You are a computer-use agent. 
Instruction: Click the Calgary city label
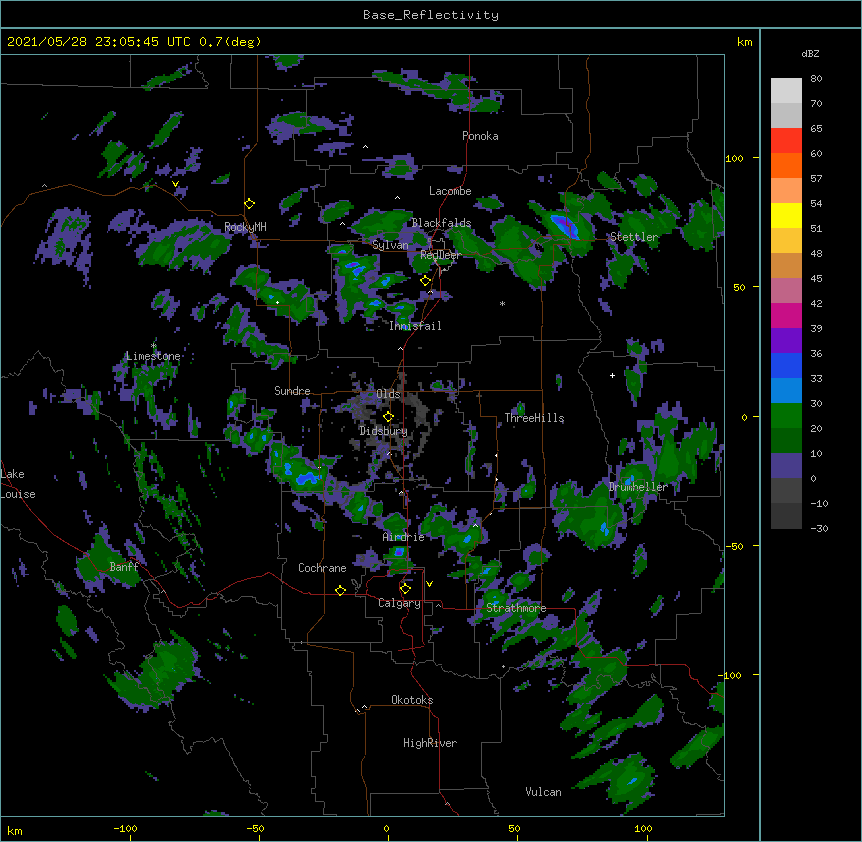399,603
